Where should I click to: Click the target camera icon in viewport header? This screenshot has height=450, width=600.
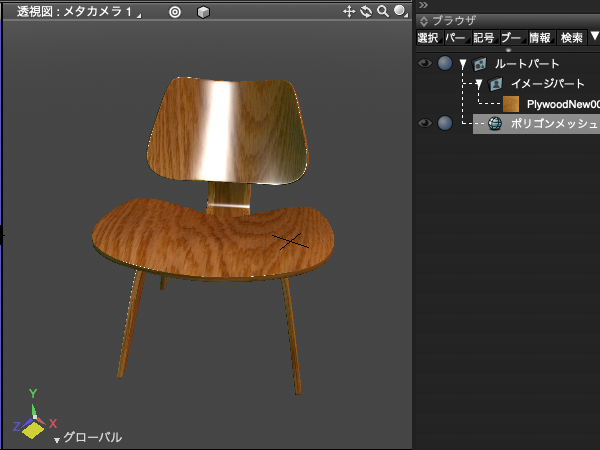[175, 12]
